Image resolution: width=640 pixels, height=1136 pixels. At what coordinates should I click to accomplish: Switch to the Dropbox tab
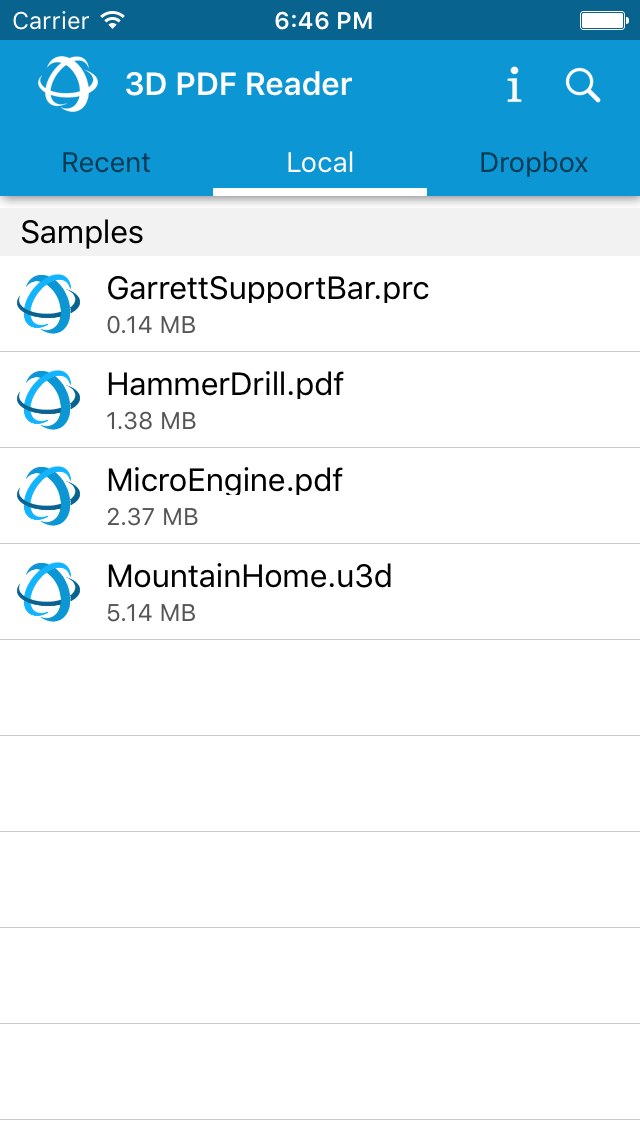click(x=533, y=163)
